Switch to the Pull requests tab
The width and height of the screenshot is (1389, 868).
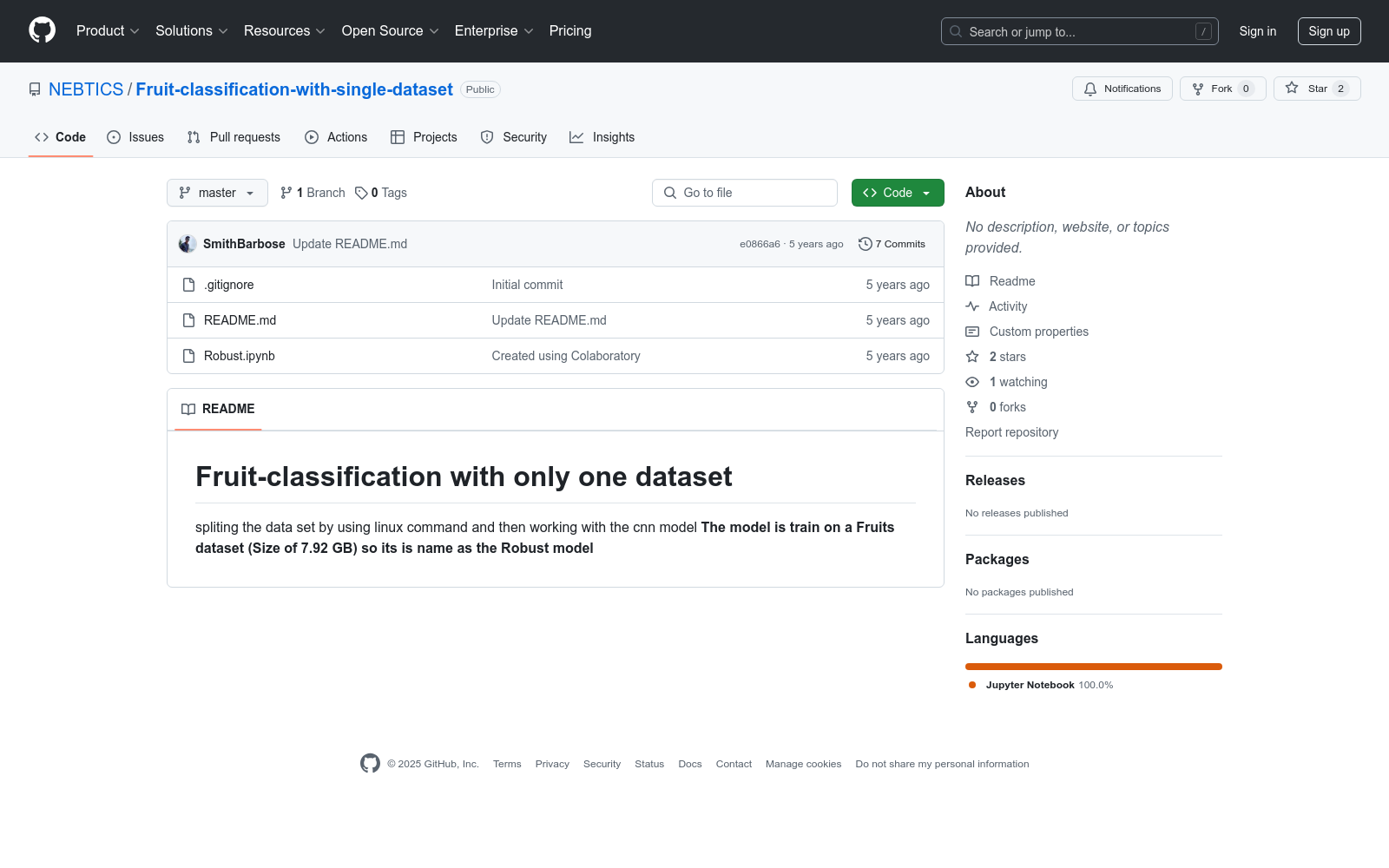point(234,137)
